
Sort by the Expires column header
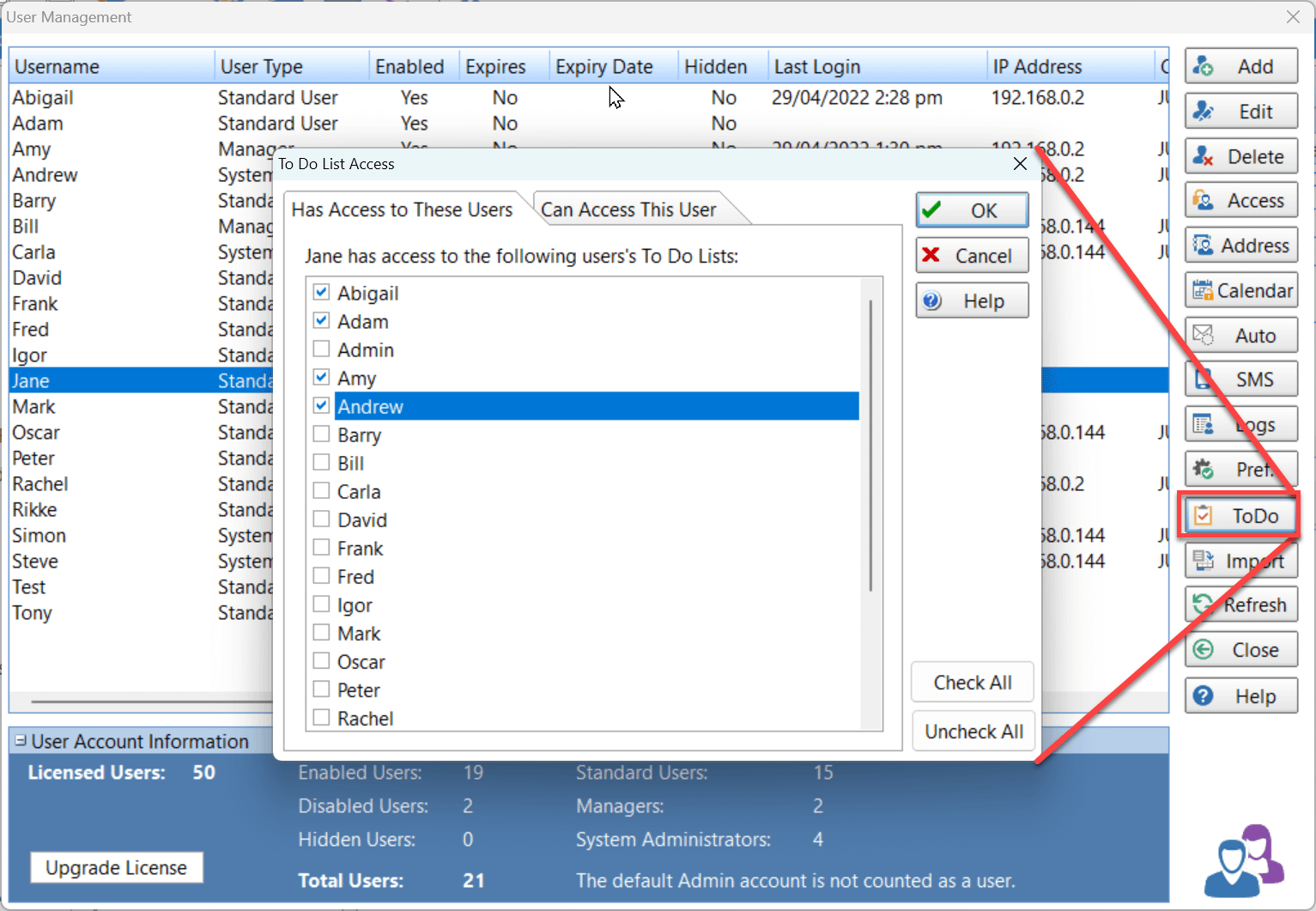coord(504,67)
